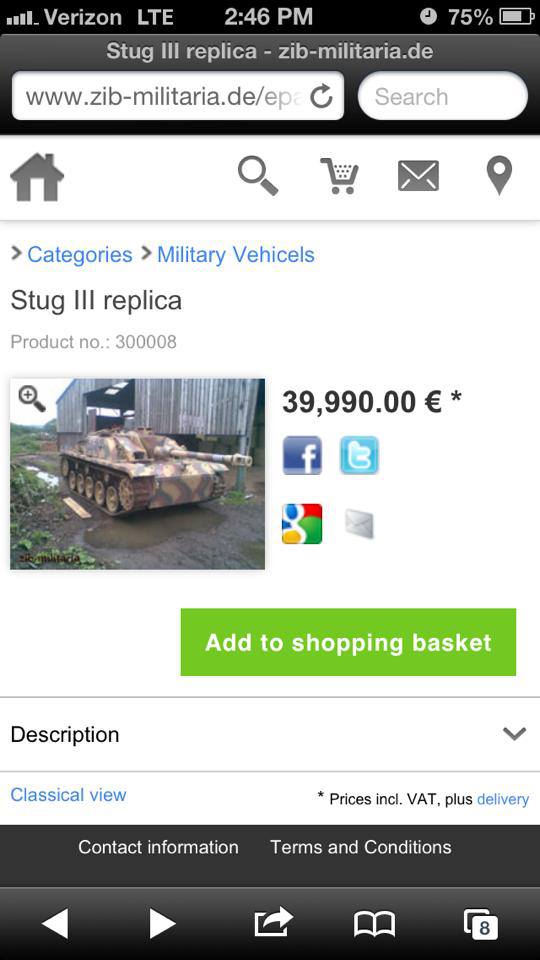This screenshot has height=960, width=540.
Task: Share the product on Facebook
Action: 302,455
